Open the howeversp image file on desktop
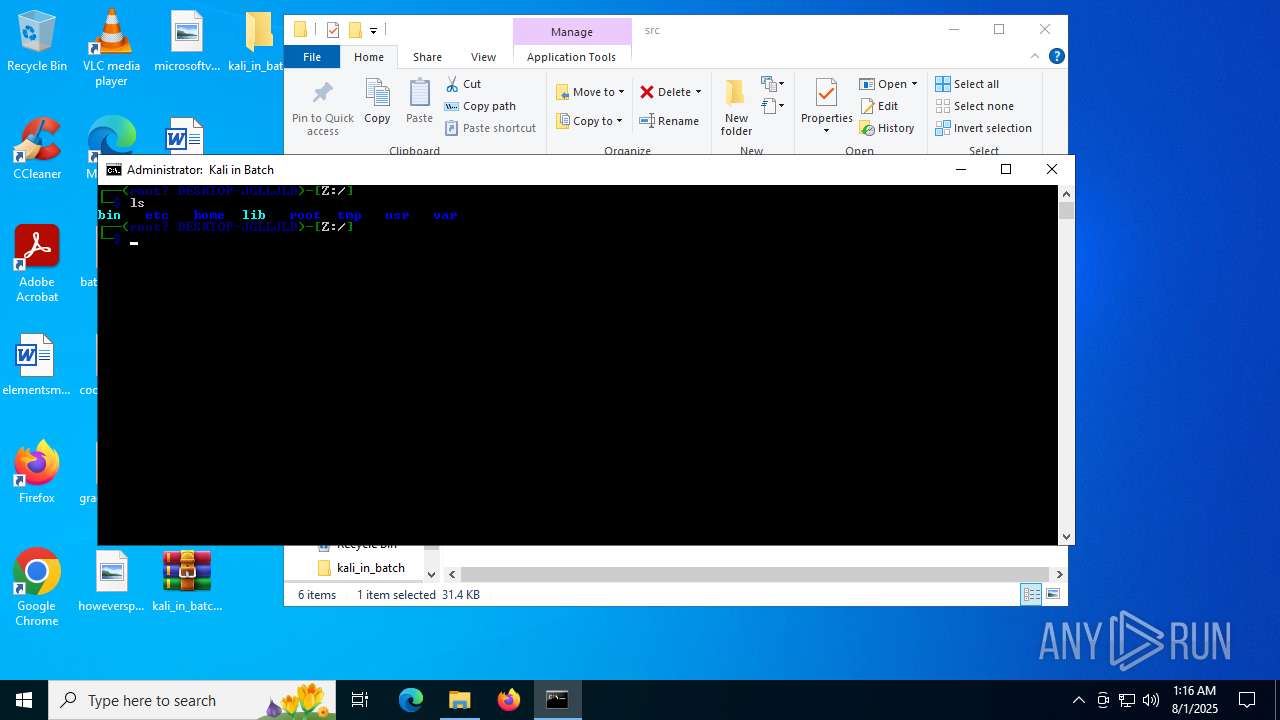 (x=111, y=581)
